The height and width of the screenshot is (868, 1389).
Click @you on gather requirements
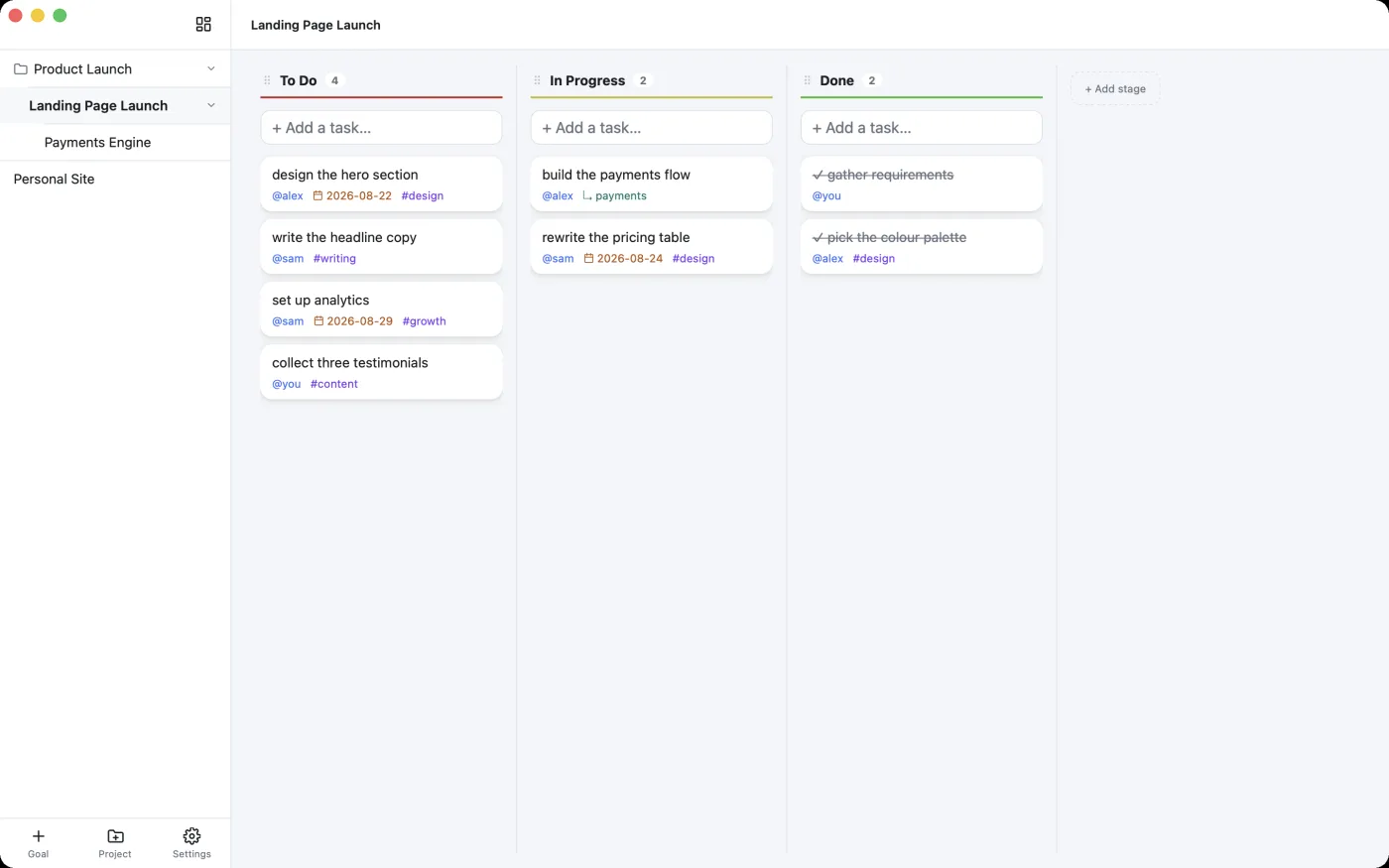826,195
